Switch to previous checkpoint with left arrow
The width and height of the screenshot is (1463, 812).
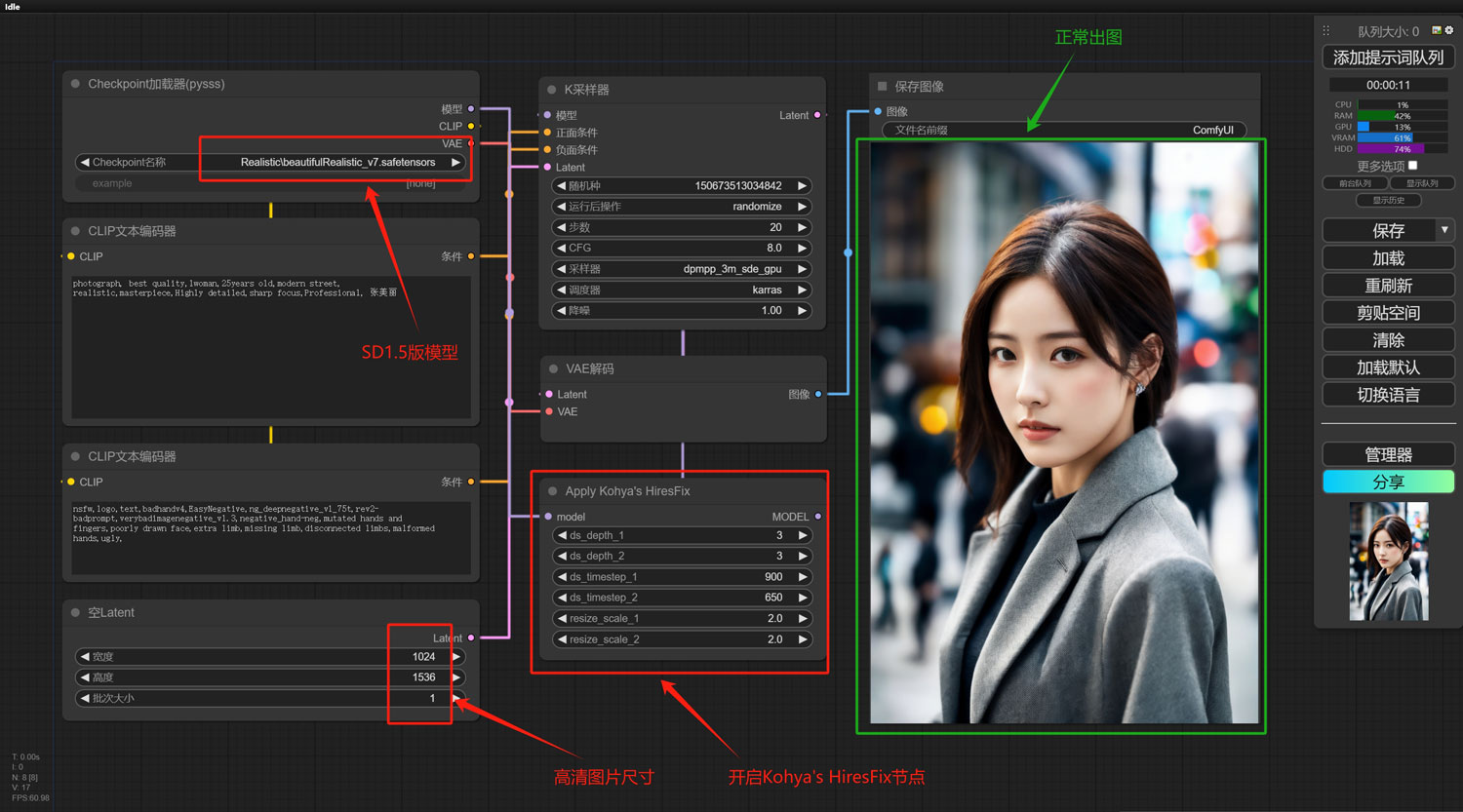85,162
